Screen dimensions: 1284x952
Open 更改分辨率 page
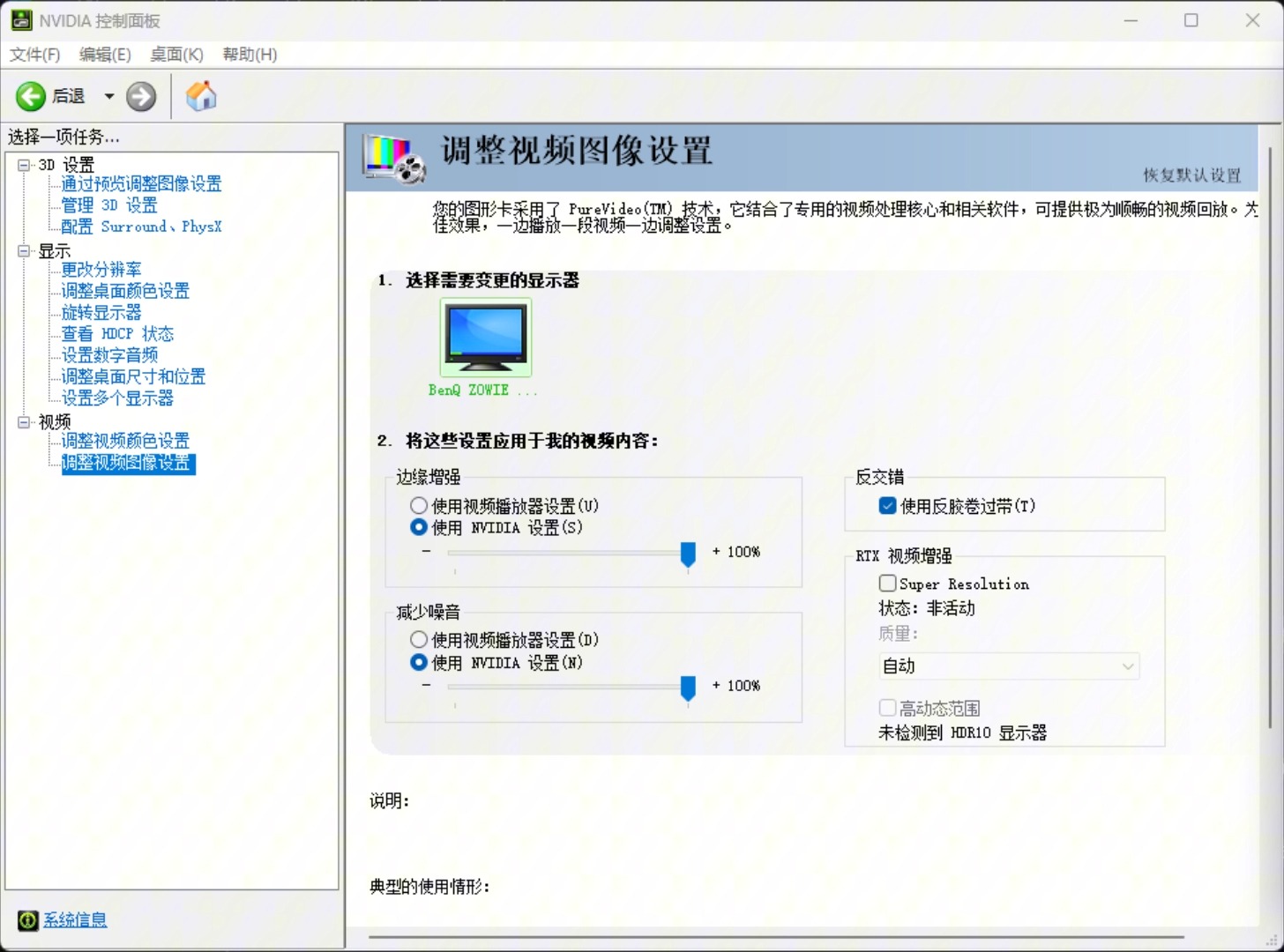pyautogui.click(x=101, y=270)
